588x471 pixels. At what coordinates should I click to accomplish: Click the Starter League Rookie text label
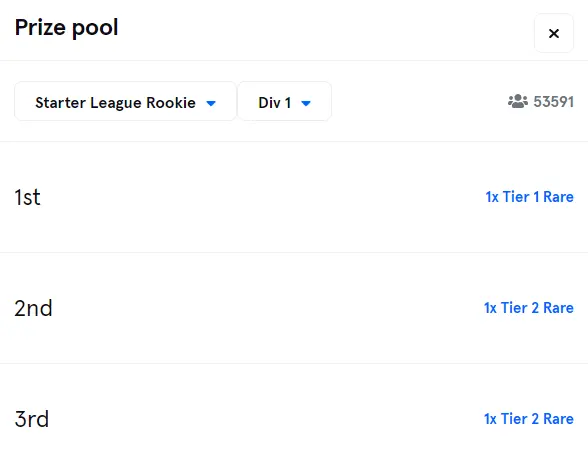[115, 103]
